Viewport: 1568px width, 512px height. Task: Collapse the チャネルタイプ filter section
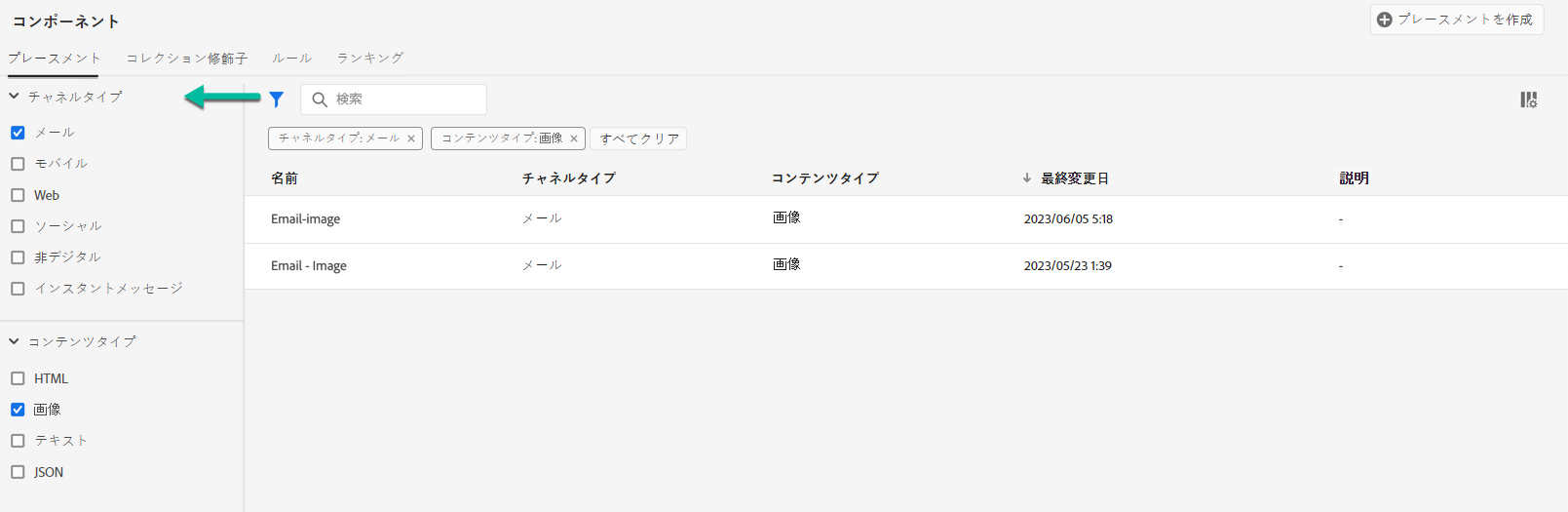(x=15, y=97)
